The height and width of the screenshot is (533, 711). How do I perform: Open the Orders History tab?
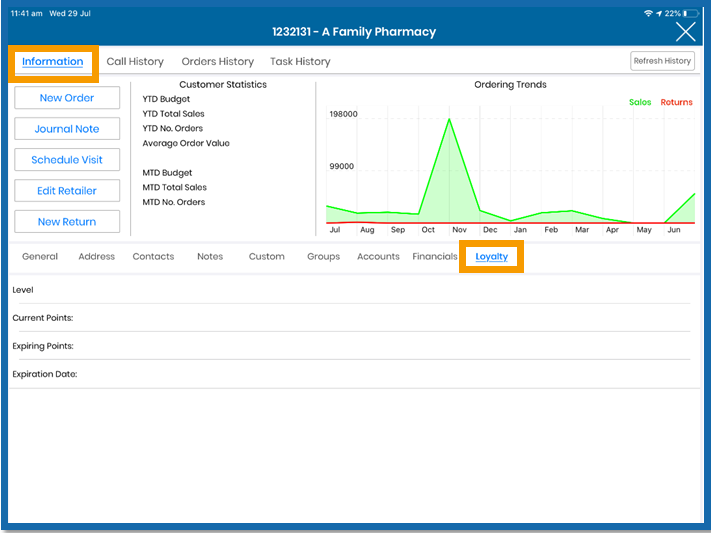click(x=218, y=62)
